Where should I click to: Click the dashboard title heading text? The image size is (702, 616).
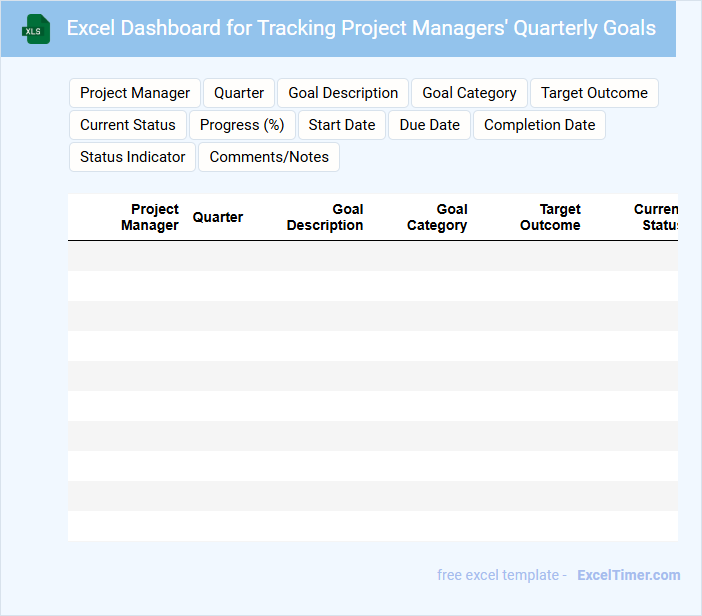pyautogui.click(x=361, y=28)
